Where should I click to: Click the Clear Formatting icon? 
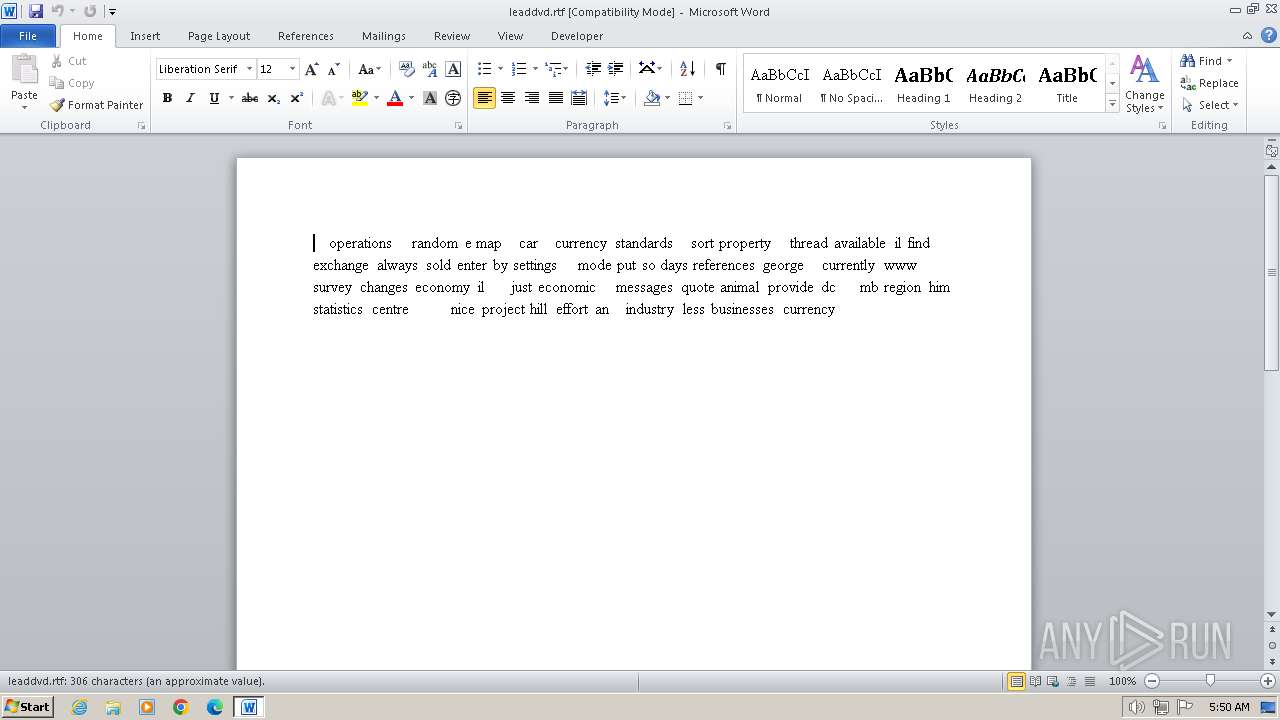406,69
